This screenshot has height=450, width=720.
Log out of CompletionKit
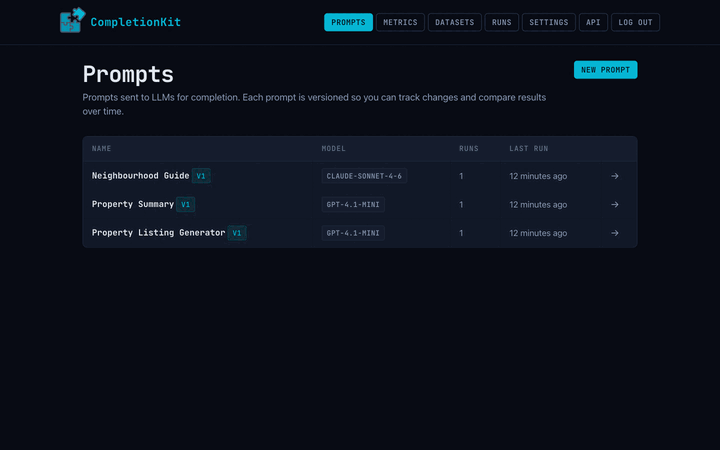pyautogui.click(x=635, y=22)
